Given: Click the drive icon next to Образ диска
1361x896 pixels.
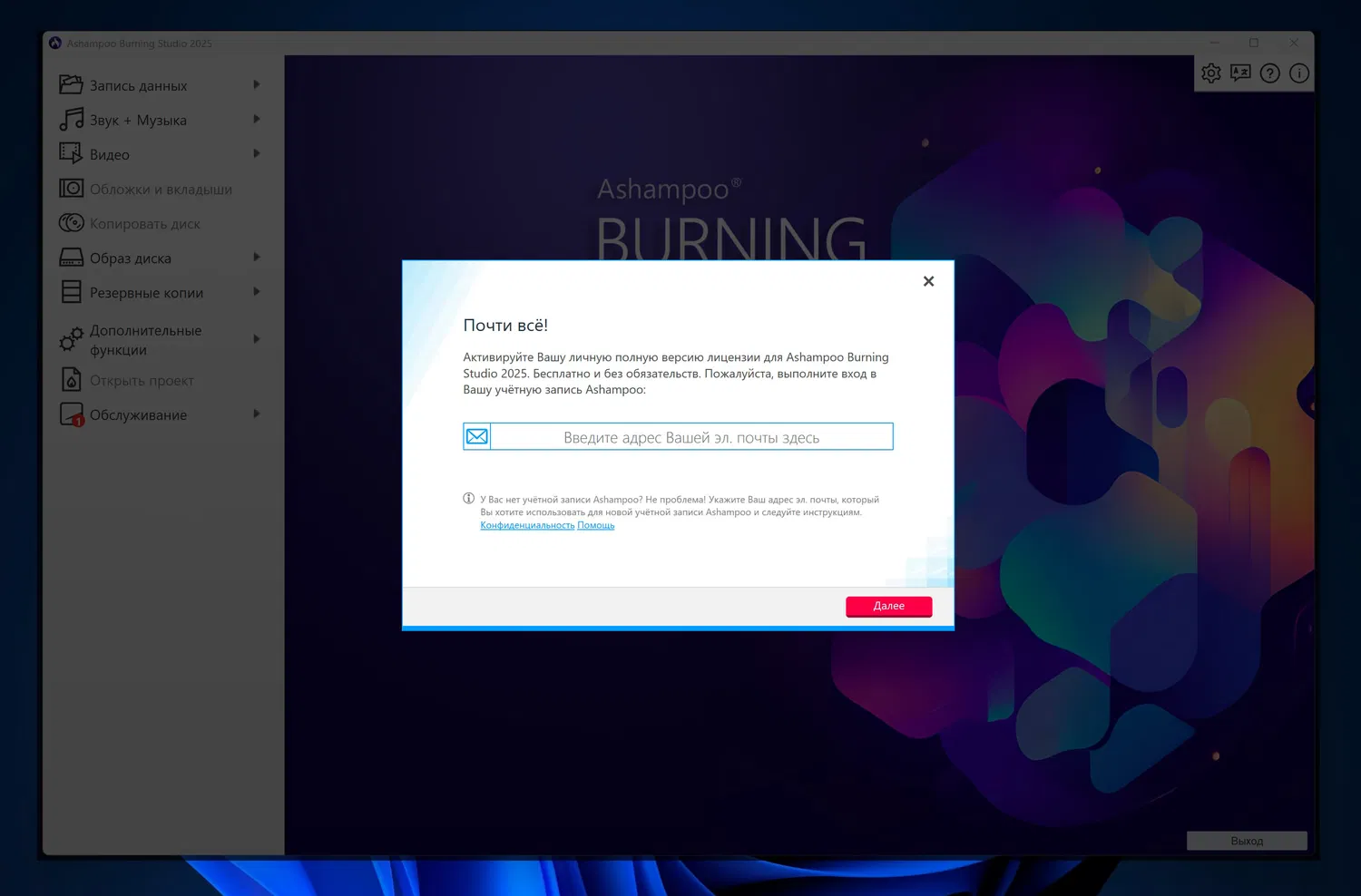Looking at the screenshot, I should coord(71,258).
